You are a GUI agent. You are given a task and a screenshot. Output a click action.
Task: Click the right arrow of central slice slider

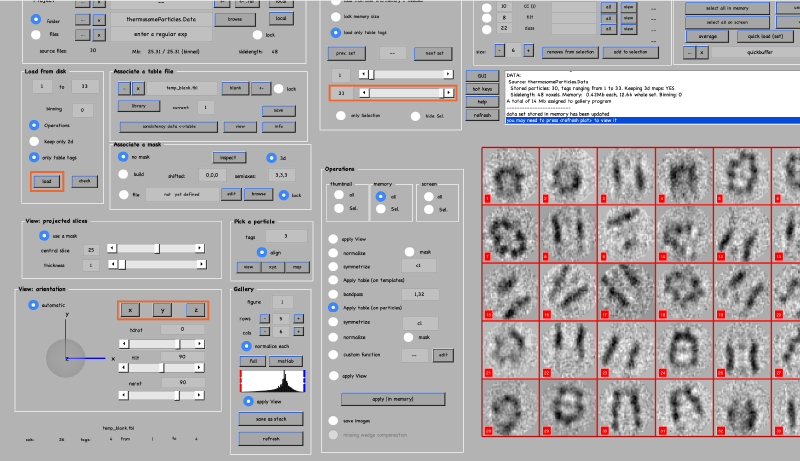(x=200, y=247)
